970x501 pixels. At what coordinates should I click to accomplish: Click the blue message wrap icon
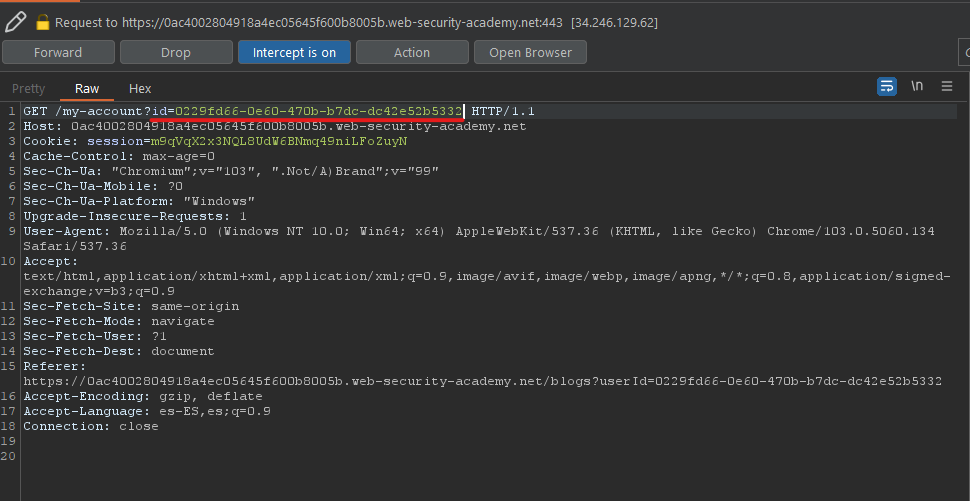pyautogui.click(x=887, y=87)
